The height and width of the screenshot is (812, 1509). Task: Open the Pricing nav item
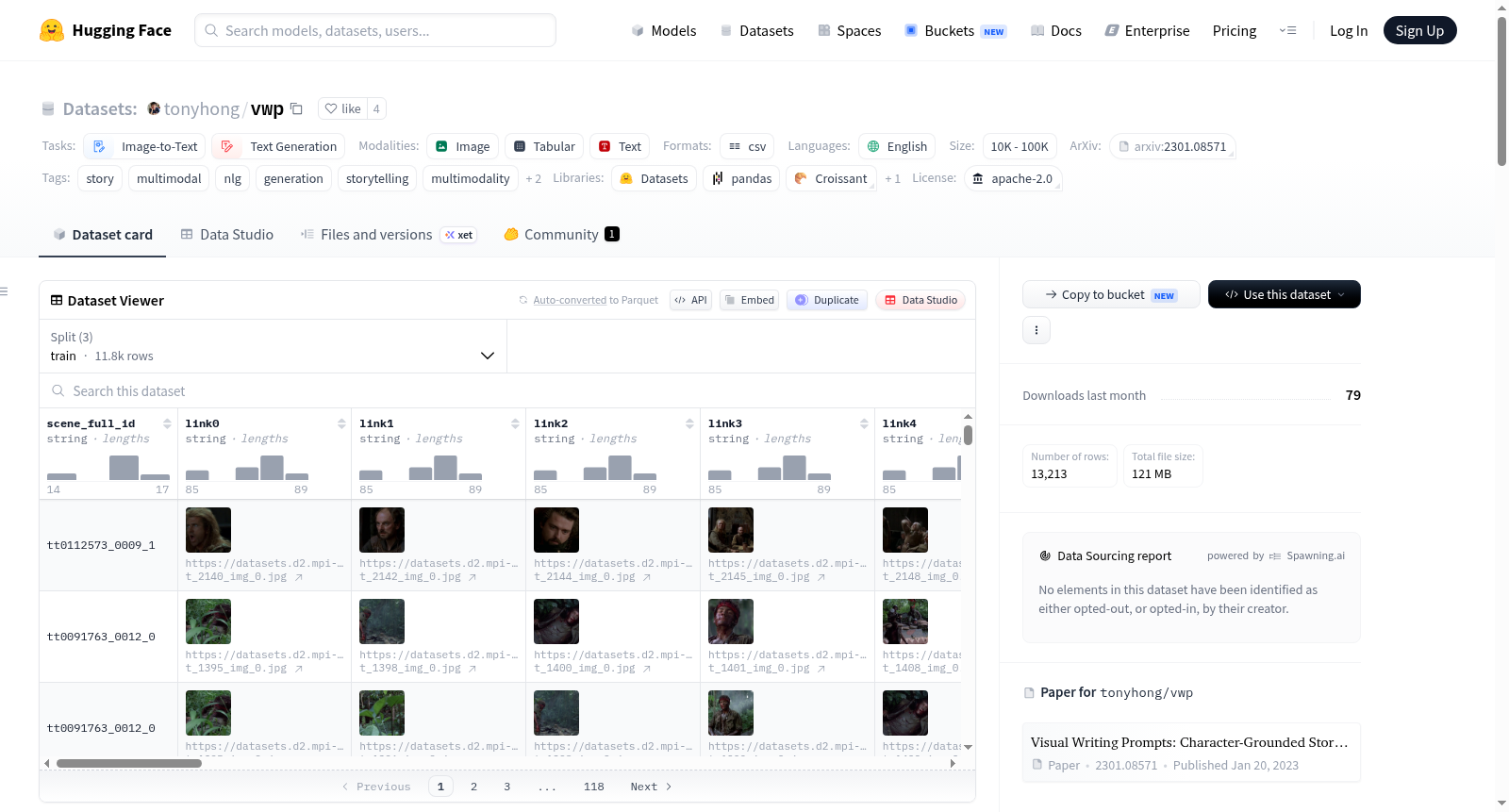pyautogui.click(x=1235, y=30)
